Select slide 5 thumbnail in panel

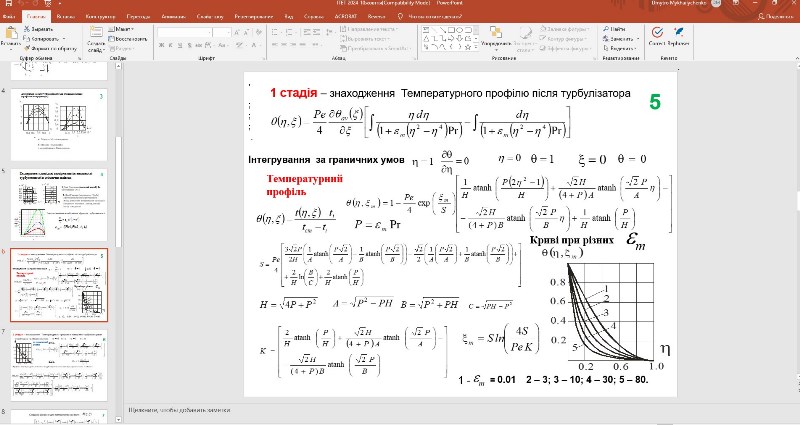pos(59,205)
